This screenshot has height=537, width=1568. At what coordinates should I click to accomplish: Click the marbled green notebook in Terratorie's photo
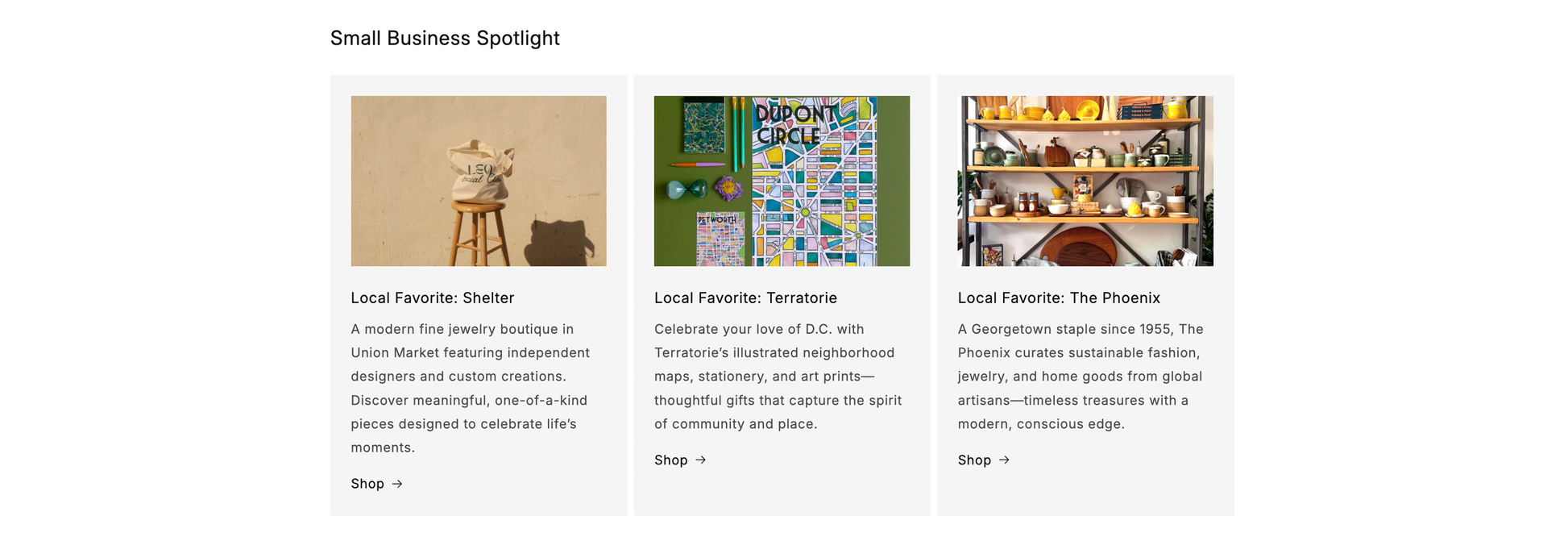click(x=703, y=126)
